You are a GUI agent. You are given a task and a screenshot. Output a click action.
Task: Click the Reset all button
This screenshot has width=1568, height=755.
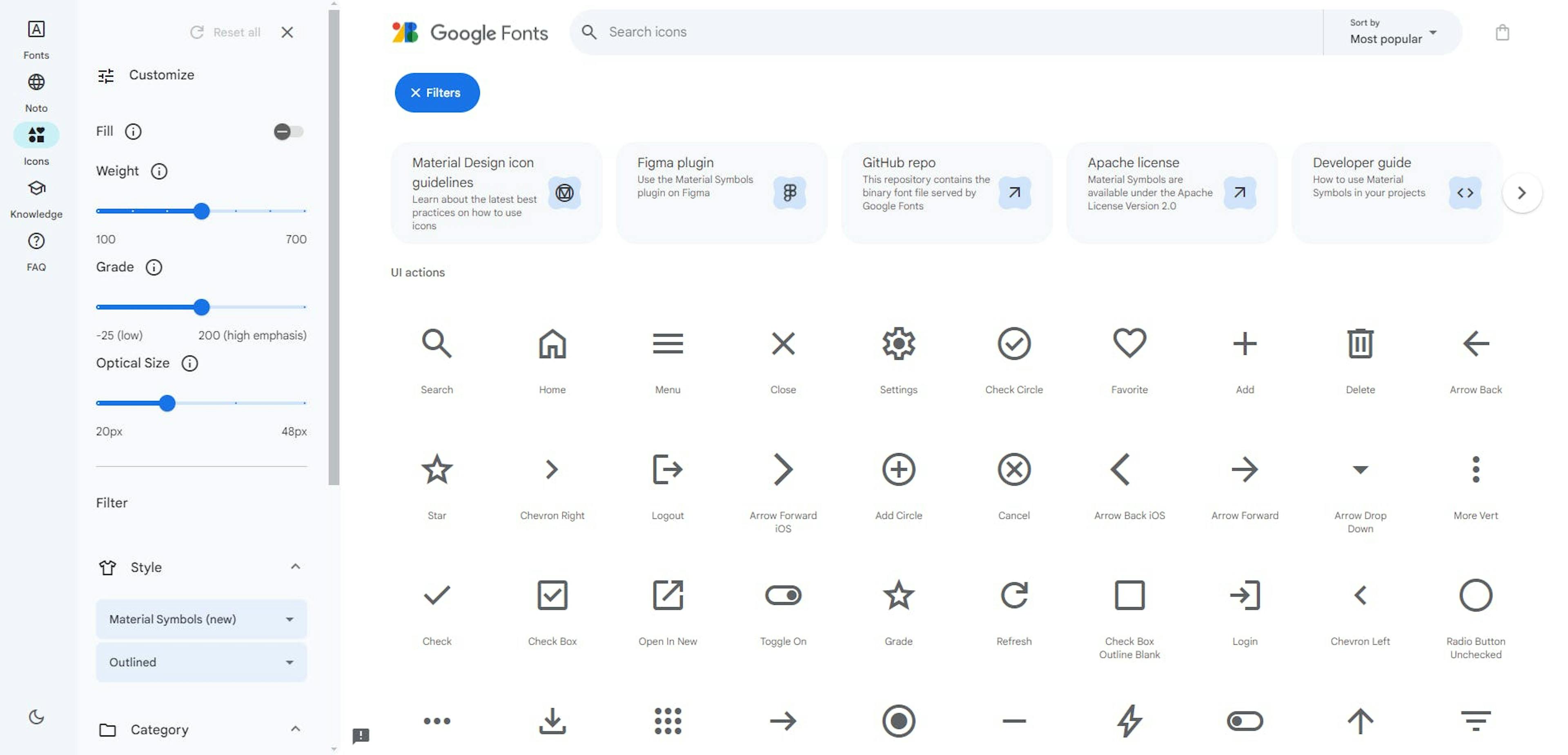tap(225, 32)
